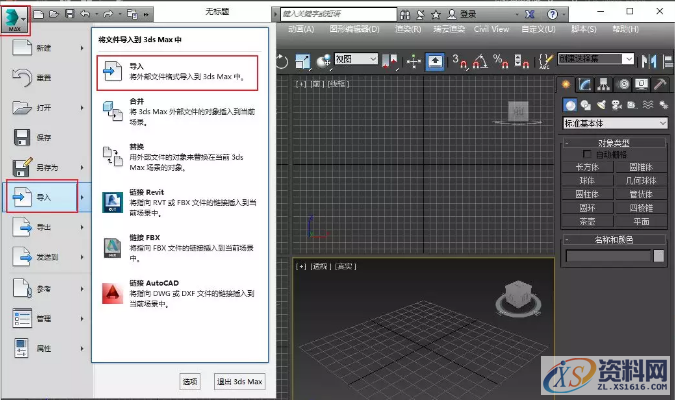Open the Utilities hammer tab

660,84
